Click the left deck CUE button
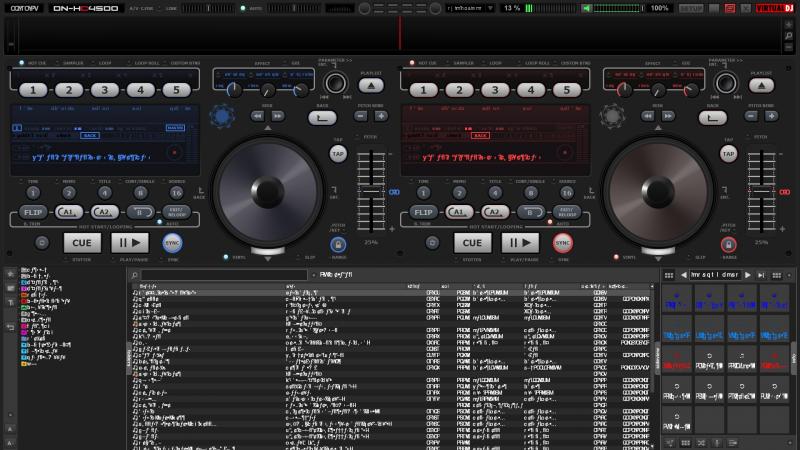The height and width of the screenshot is (450, 800). click(82, 243)
